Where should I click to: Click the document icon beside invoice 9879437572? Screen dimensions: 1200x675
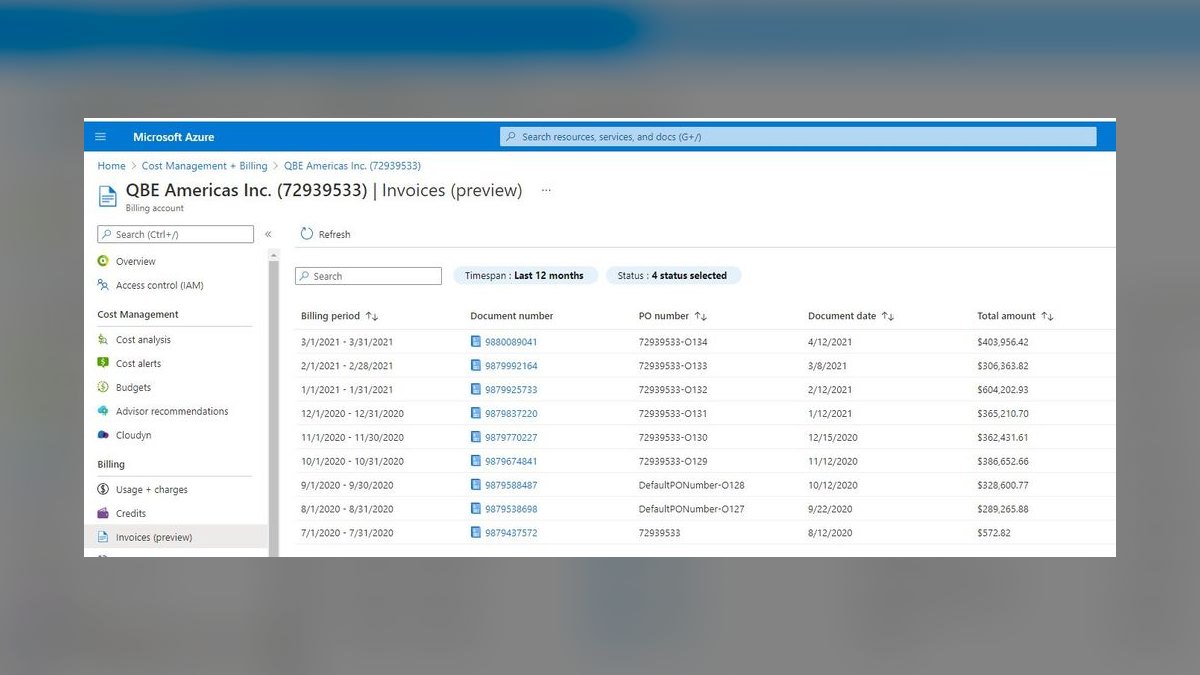[476, 533]
